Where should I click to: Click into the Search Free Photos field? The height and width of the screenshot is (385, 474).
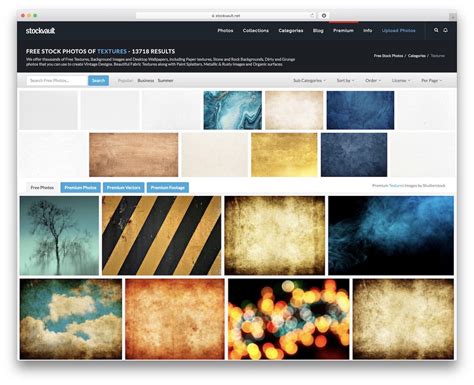(x=57, y=80)
